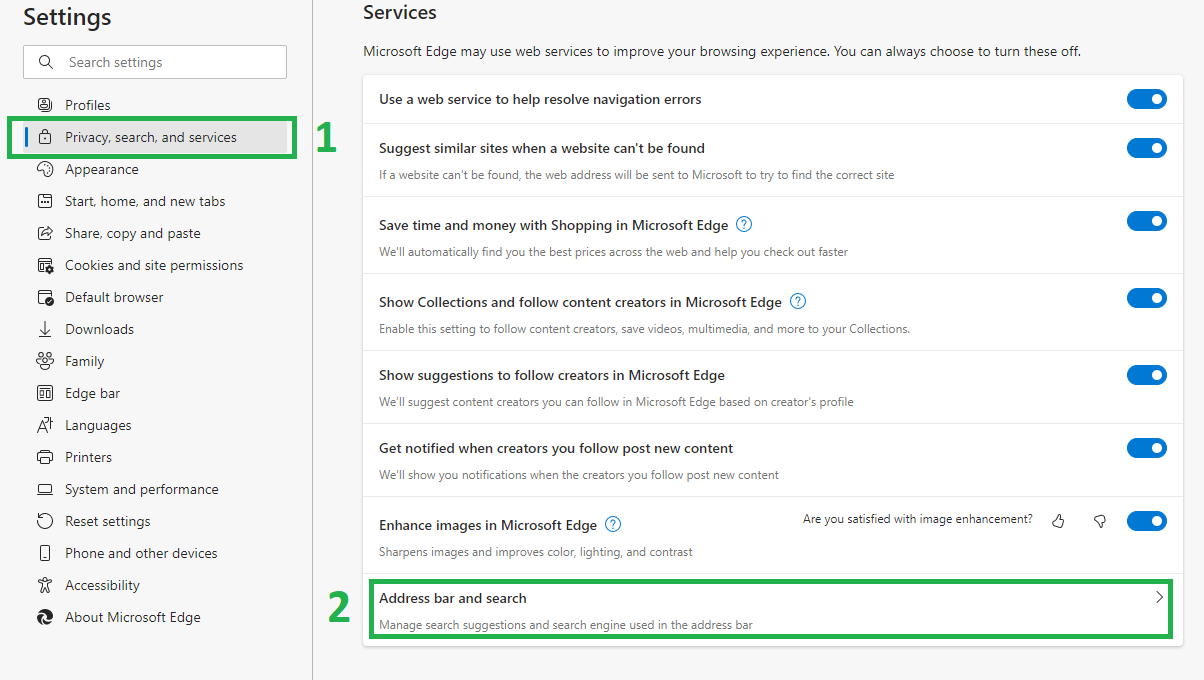Click the System and performance icon
This screenshot has width=1204, height=680.
coord(45,489)
